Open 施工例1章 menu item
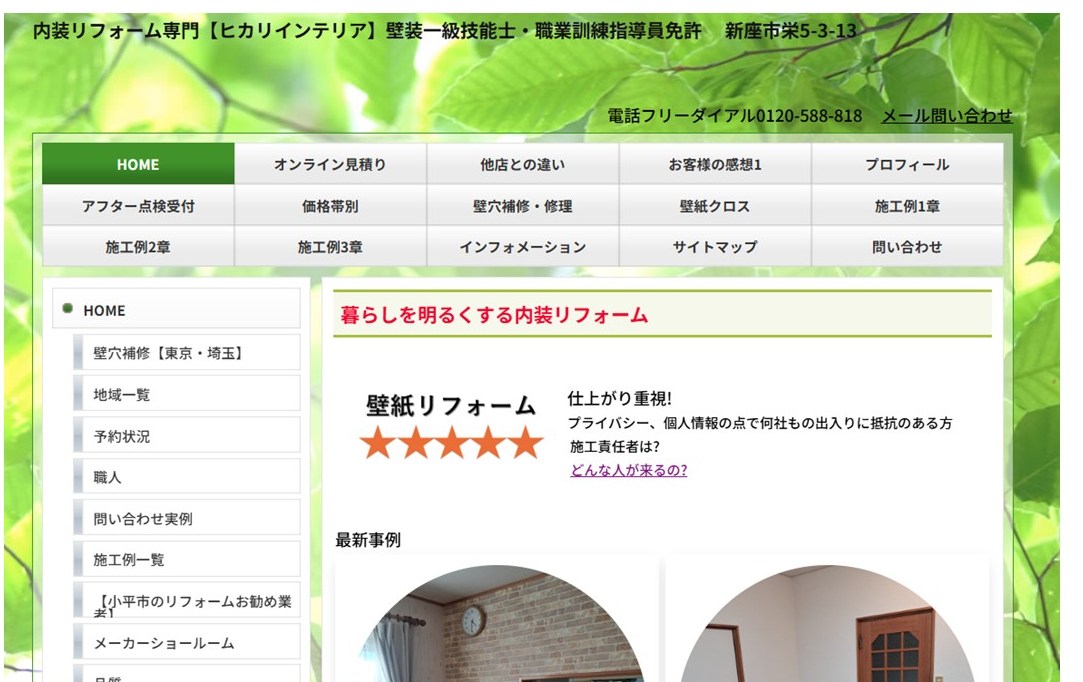The height and width of the screenshot is (682, 1083). point(907,205)
